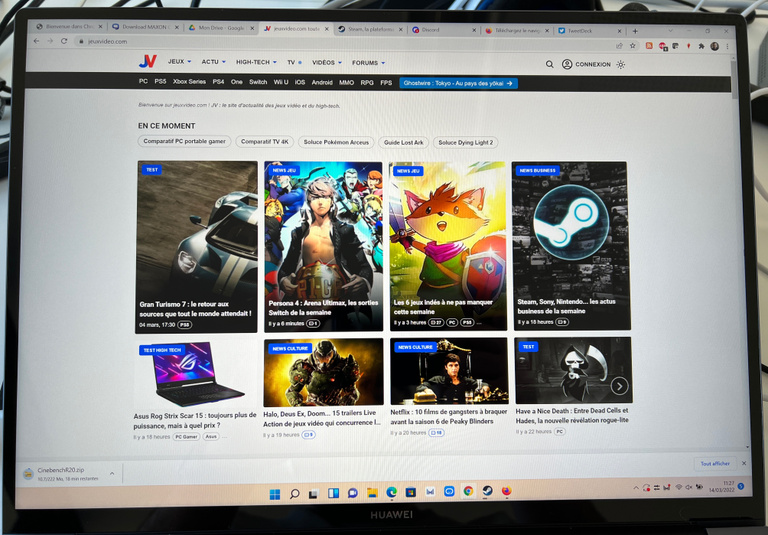
Task: Switch to the Download MAXON tab
Action: 145,27
